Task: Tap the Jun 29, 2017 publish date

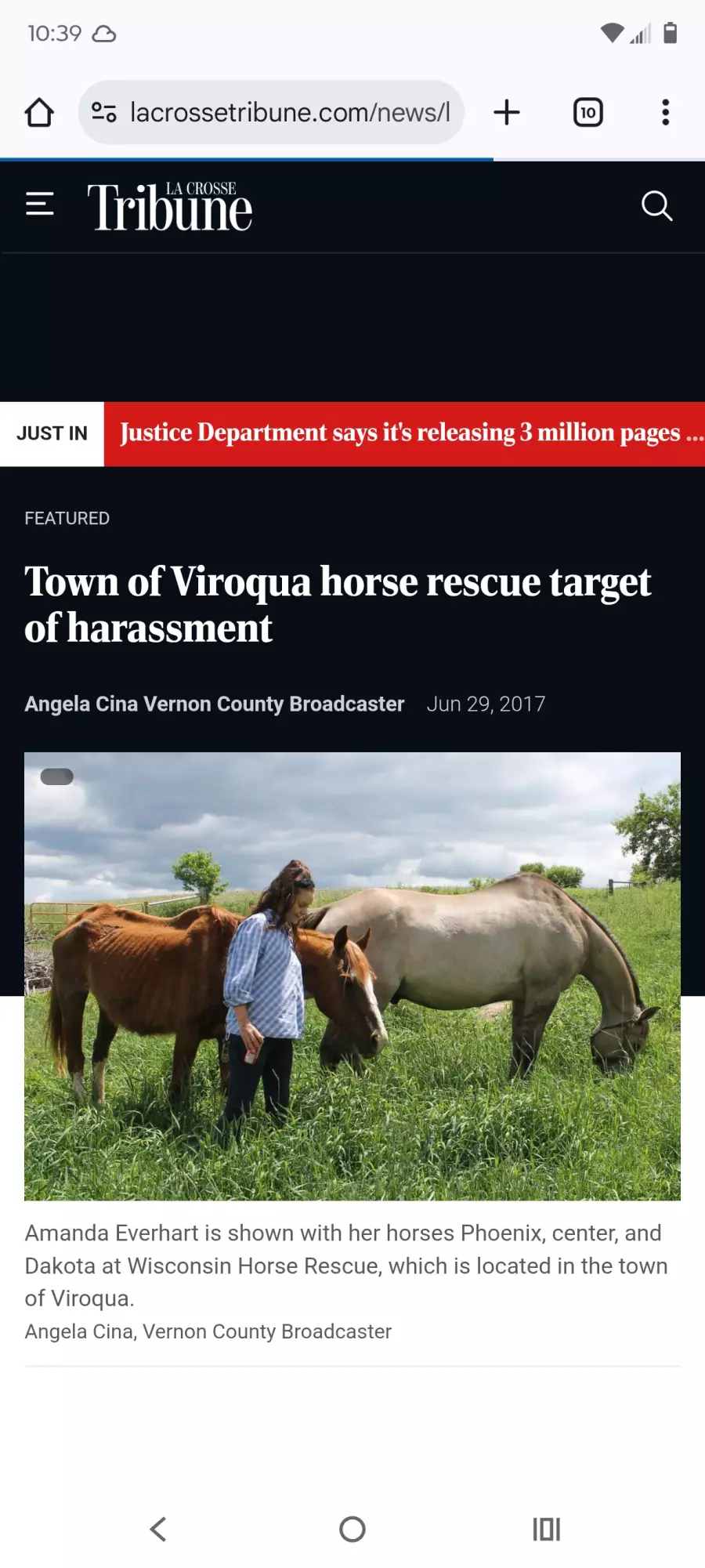Action: 486,704
